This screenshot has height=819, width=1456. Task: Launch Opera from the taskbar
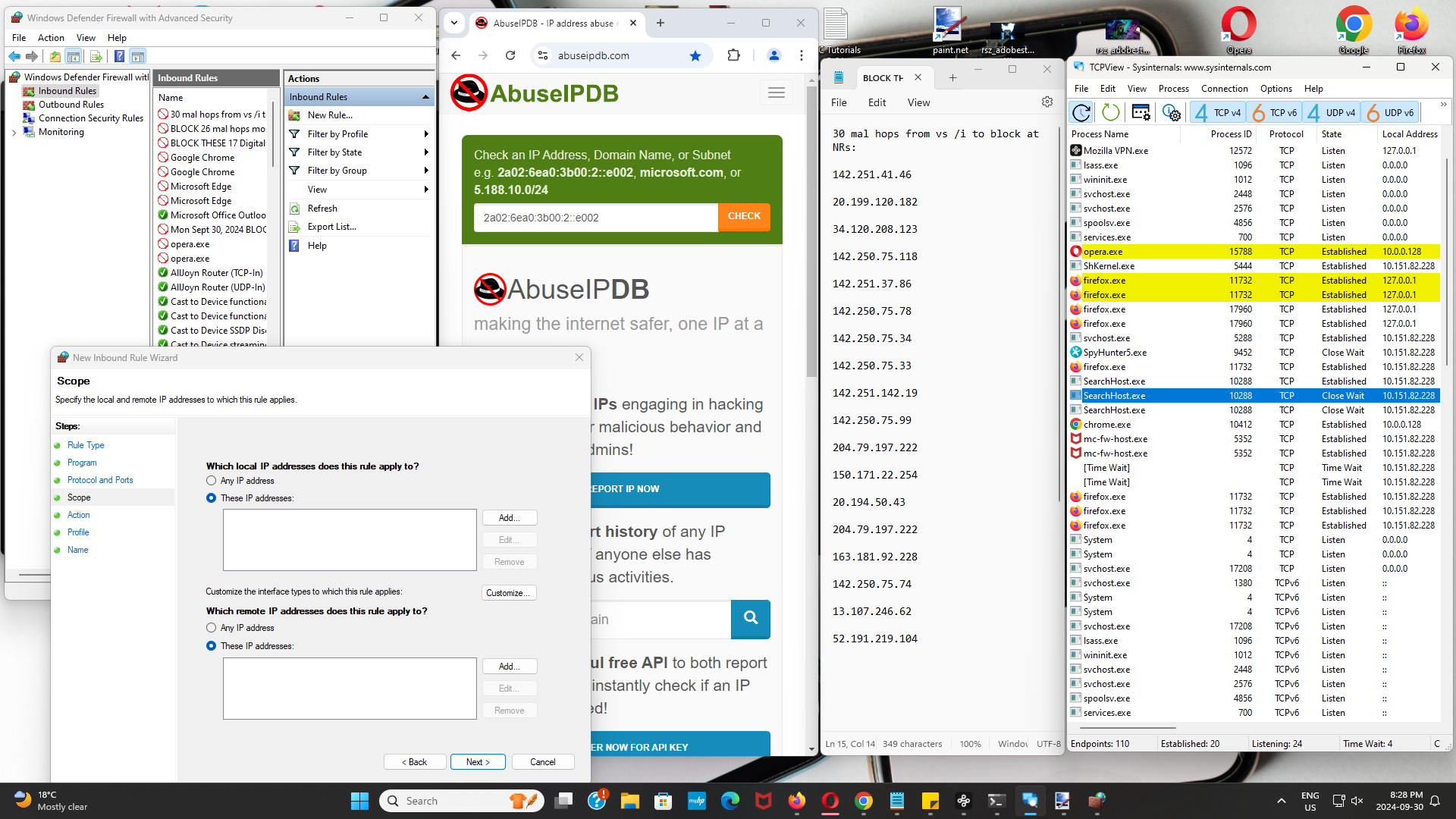(x=830, y=800)
